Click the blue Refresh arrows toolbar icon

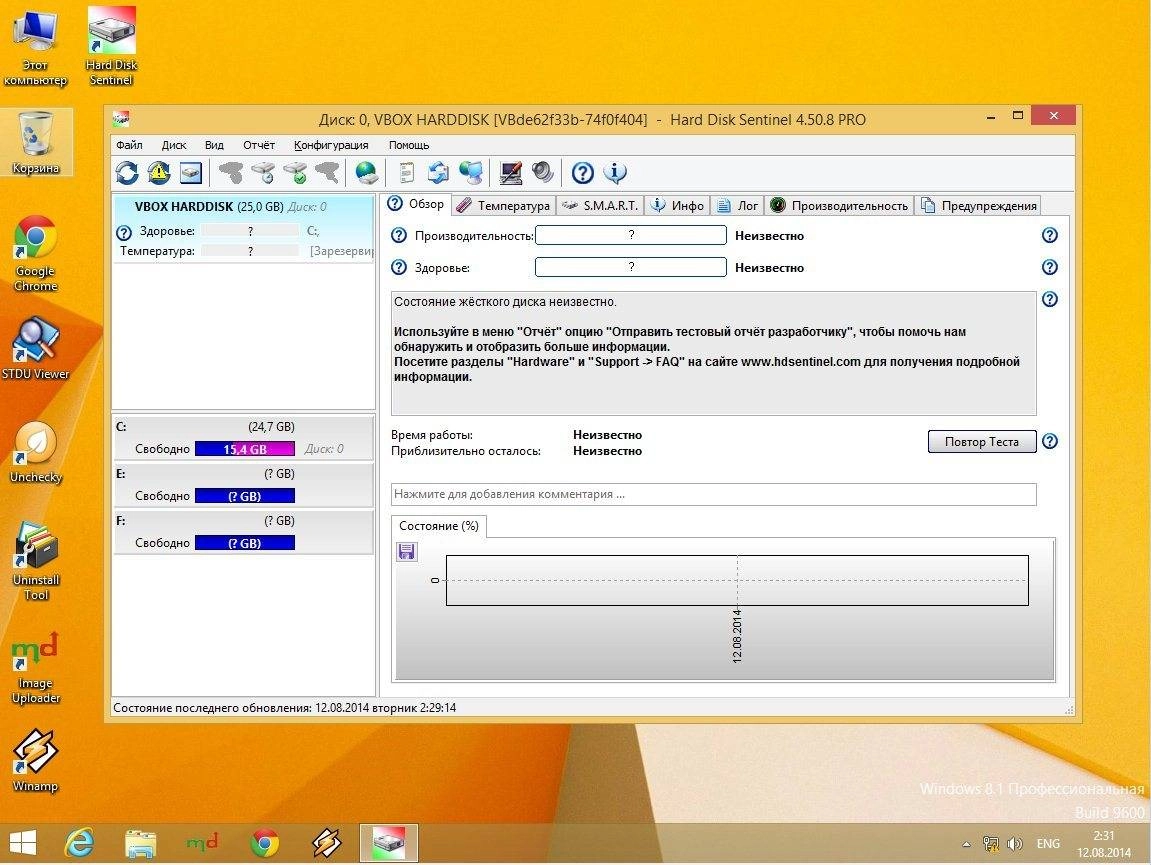click(127, 173)
